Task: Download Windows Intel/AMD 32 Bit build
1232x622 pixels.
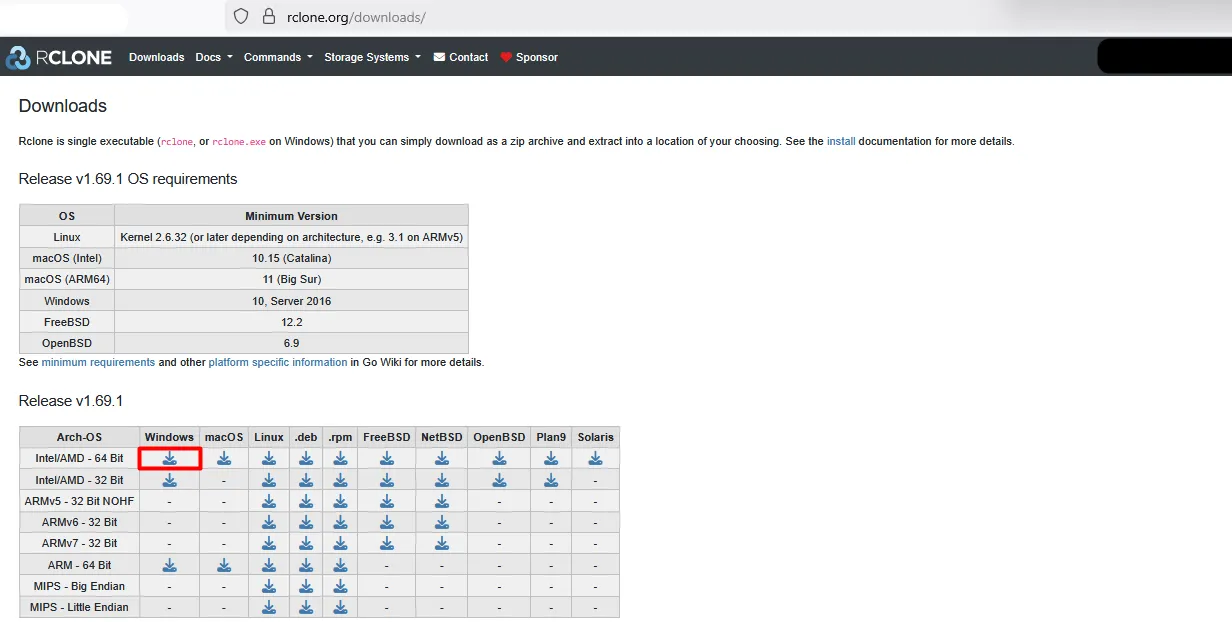Action: coord(169,480)
